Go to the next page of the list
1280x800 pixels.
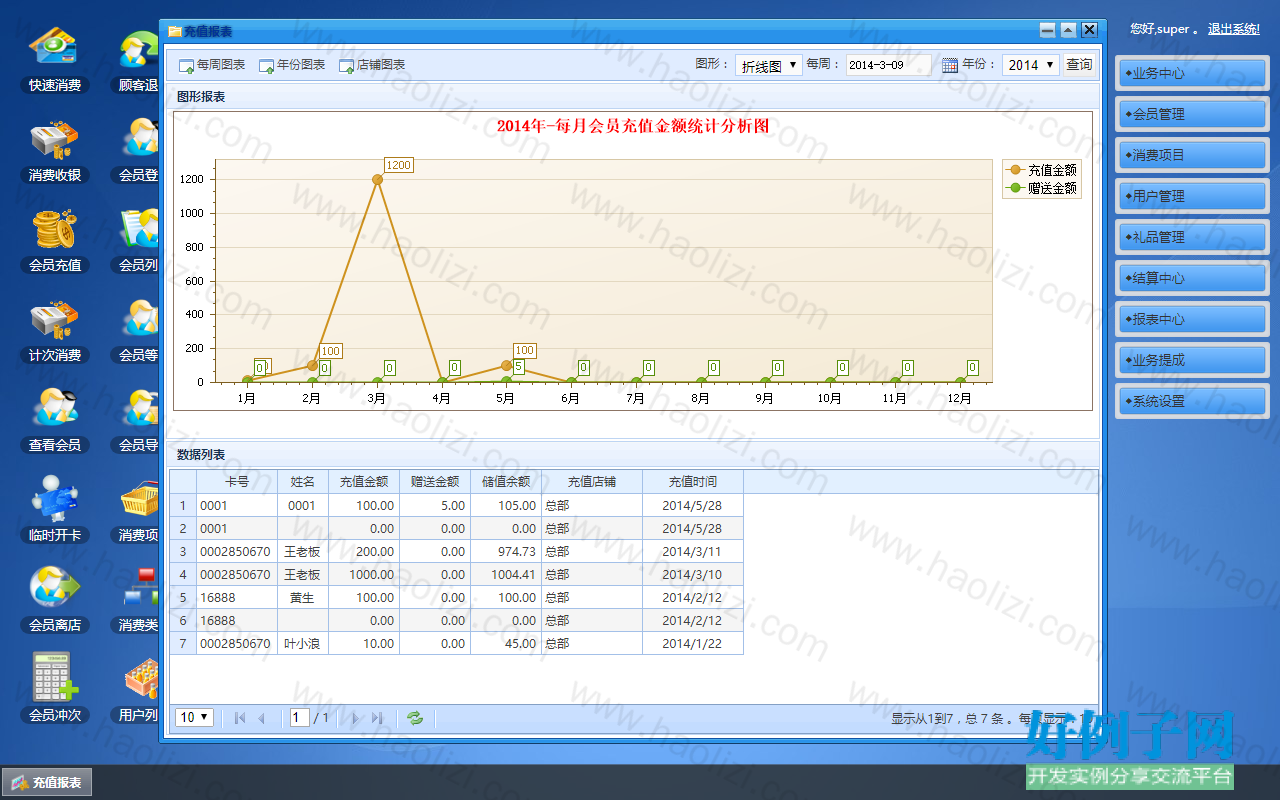tap(355, 717)
